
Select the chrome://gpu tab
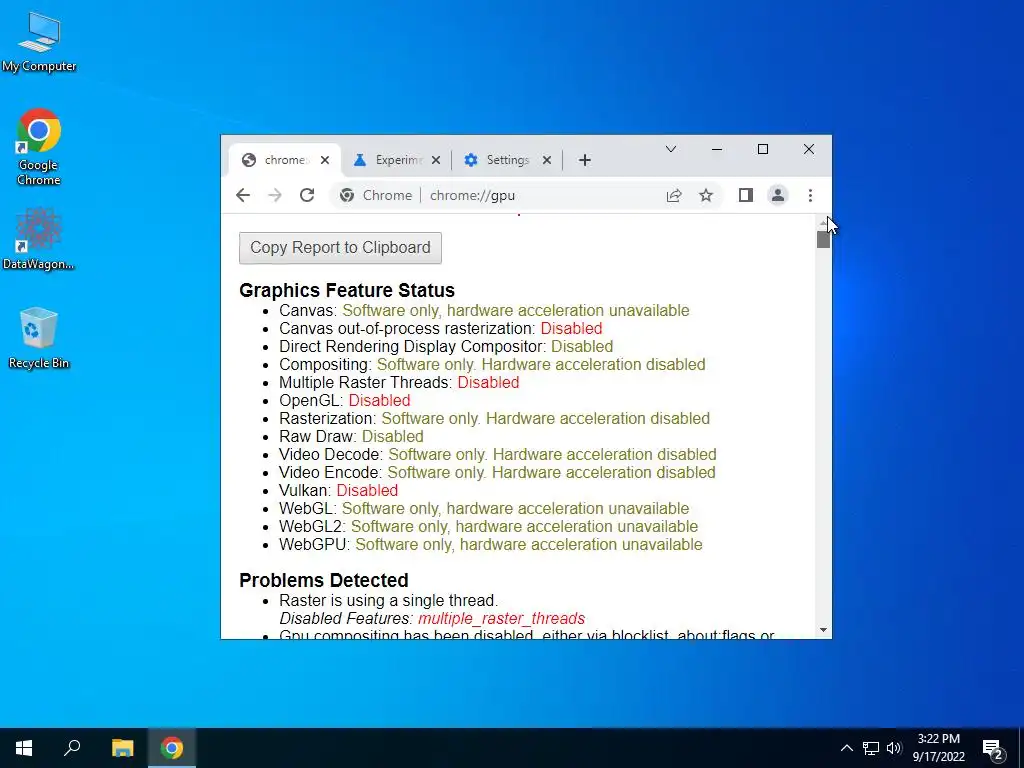[x=284, y=160]
